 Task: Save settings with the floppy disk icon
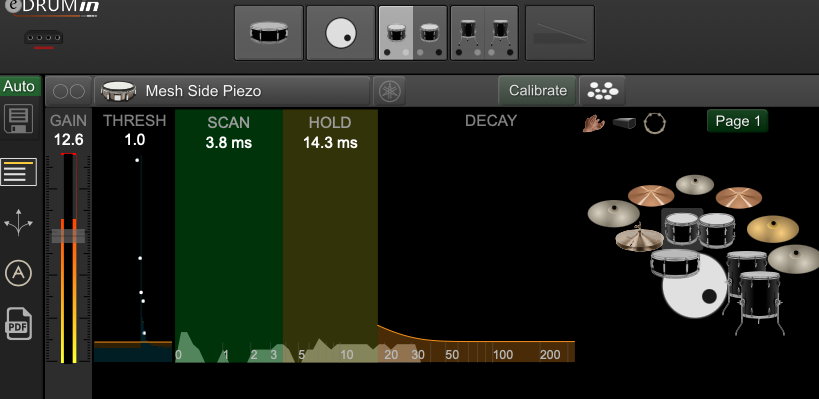tap(18, 120)
